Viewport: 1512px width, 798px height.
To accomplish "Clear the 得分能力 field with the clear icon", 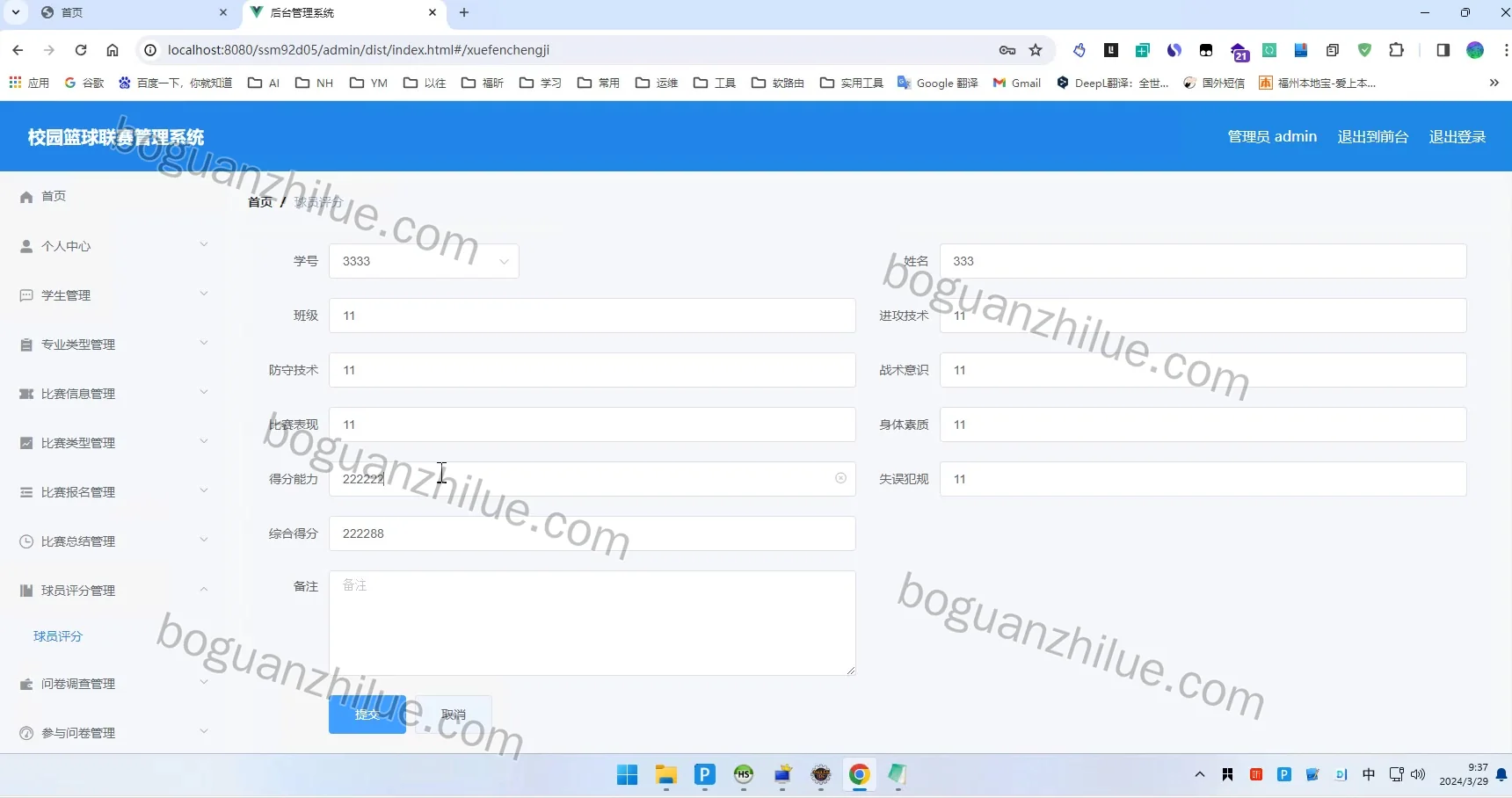I will pyautogui.click(x=840, y=478).
